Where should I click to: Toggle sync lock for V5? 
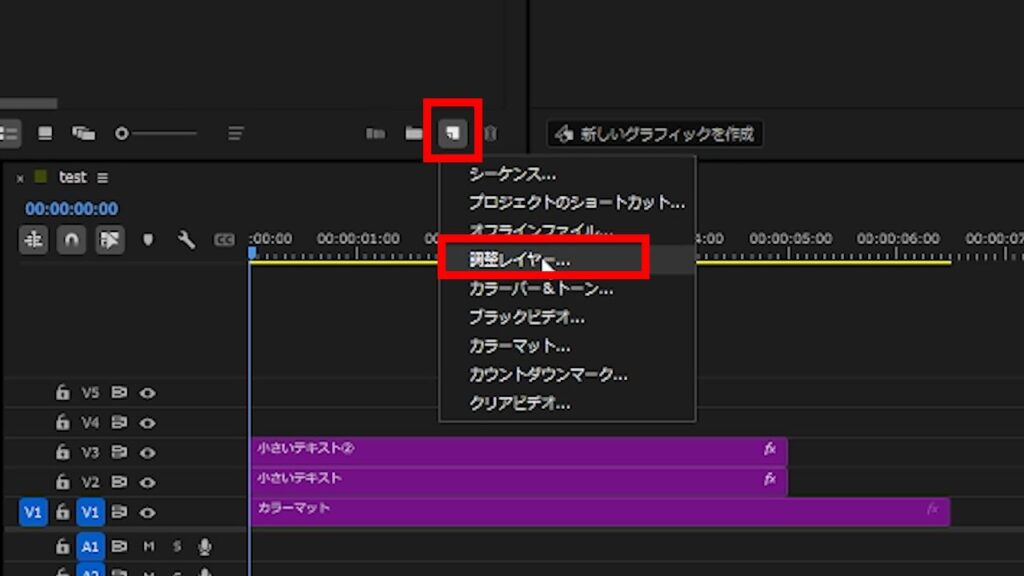click(x=119, y=392)
